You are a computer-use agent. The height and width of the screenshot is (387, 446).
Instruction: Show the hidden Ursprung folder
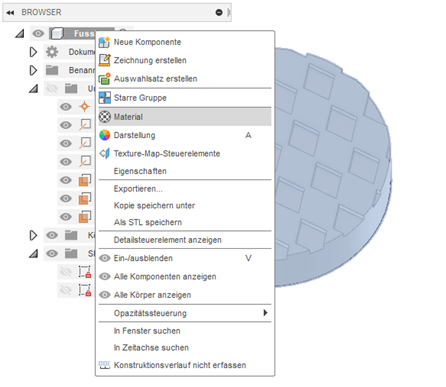tap(52, 89)
